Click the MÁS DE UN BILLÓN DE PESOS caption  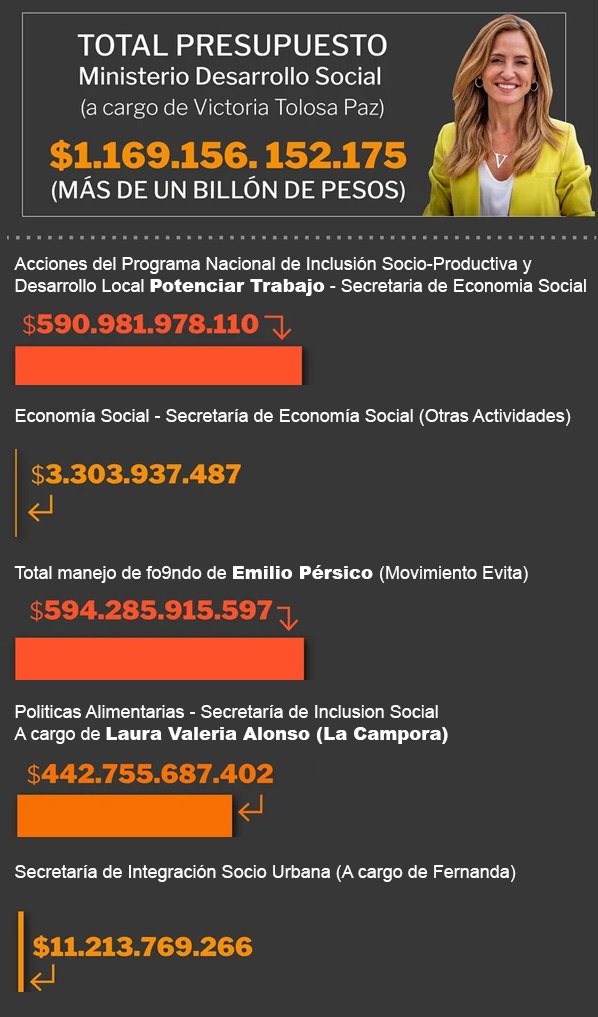228,190
